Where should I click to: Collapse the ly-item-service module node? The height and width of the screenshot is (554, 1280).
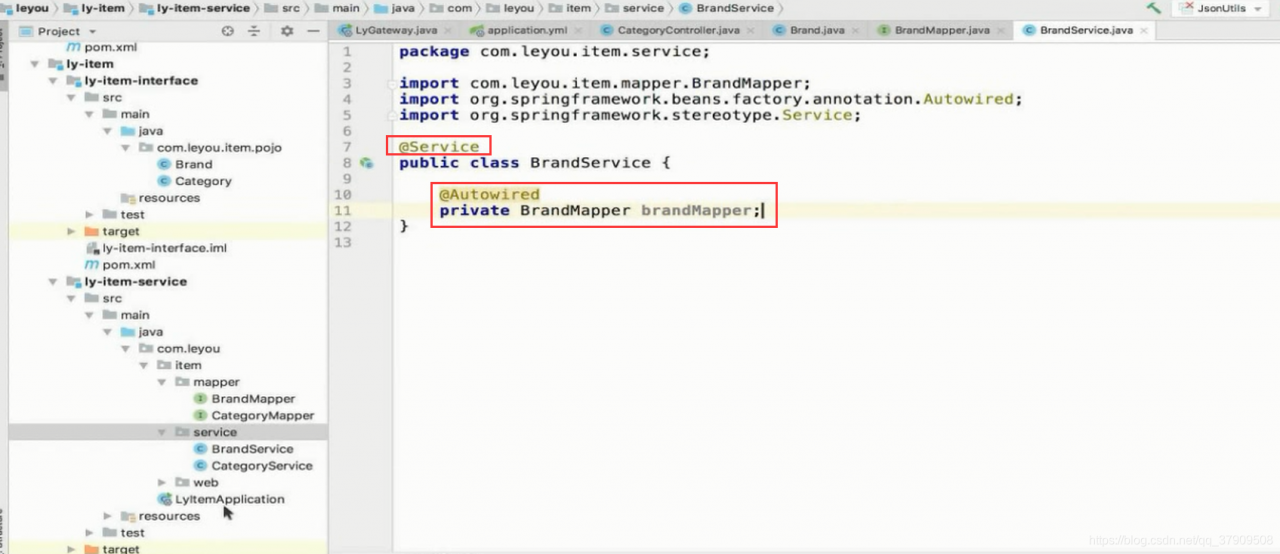54,282
